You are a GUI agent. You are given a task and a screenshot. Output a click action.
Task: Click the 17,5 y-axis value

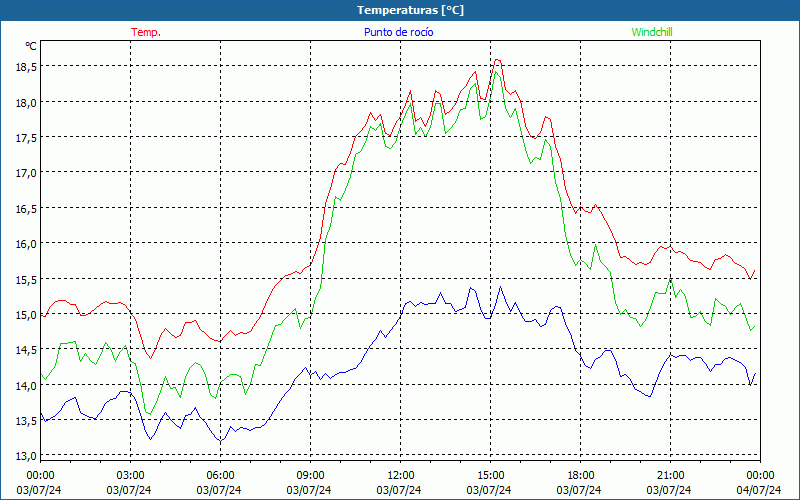click(26, 137)
